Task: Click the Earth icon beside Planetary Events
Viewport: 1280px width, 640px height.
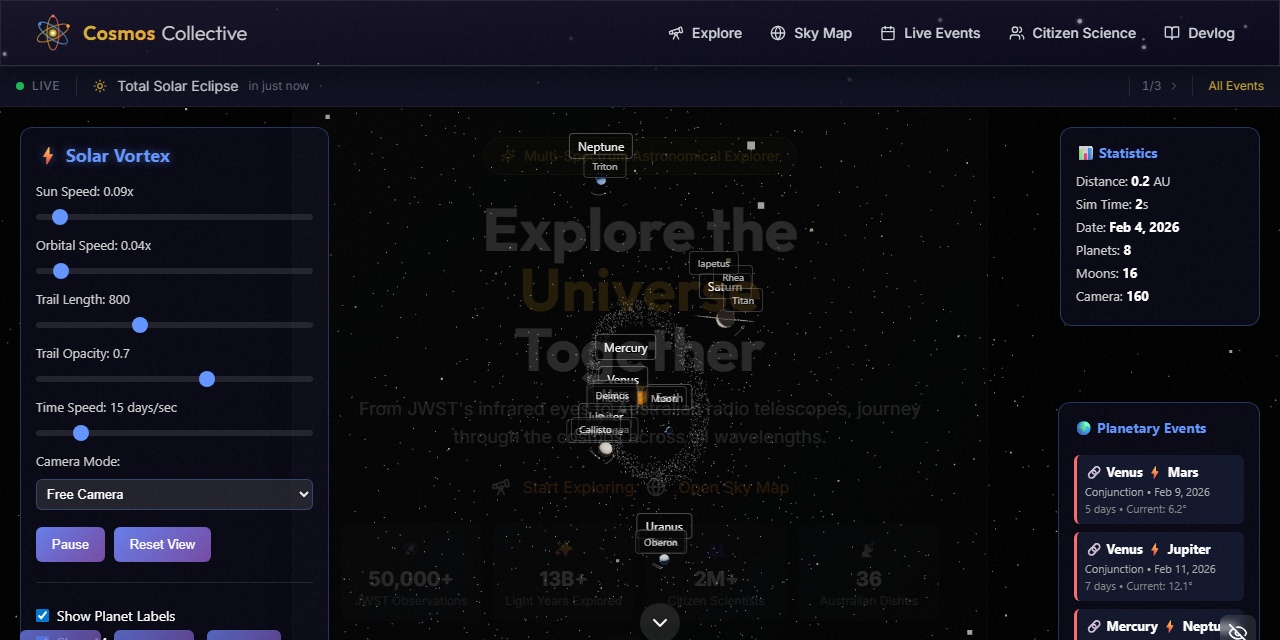Action: [1084, 428]
